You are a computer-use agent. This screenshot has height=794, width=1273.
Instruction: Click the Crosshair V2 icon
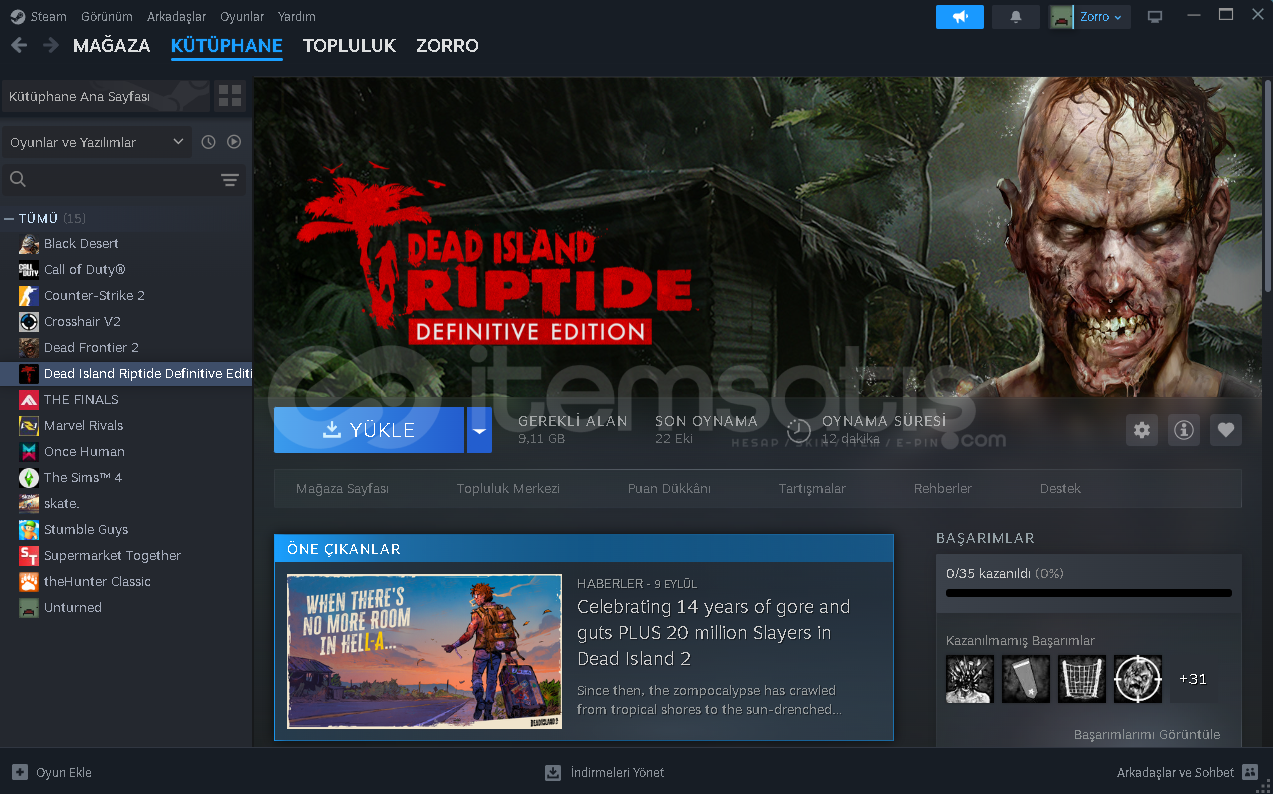coord(29,322)
